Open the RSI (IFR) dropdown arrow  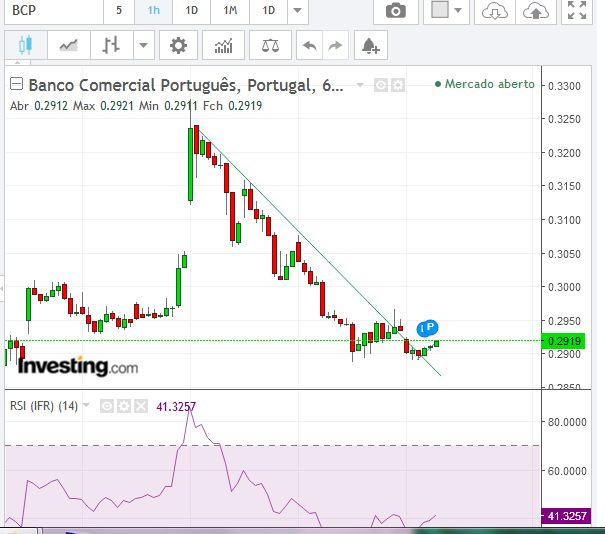(86, 405)
